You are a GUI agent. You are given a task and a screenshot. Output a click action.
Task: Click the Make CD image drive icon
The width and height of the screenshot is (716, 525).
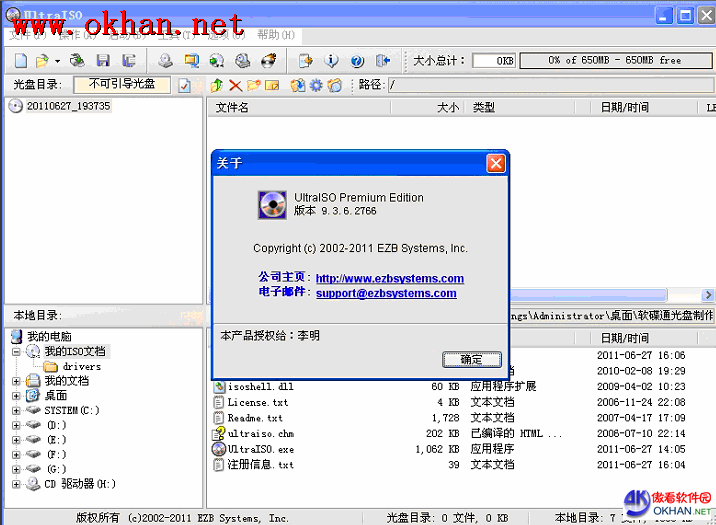165,61
